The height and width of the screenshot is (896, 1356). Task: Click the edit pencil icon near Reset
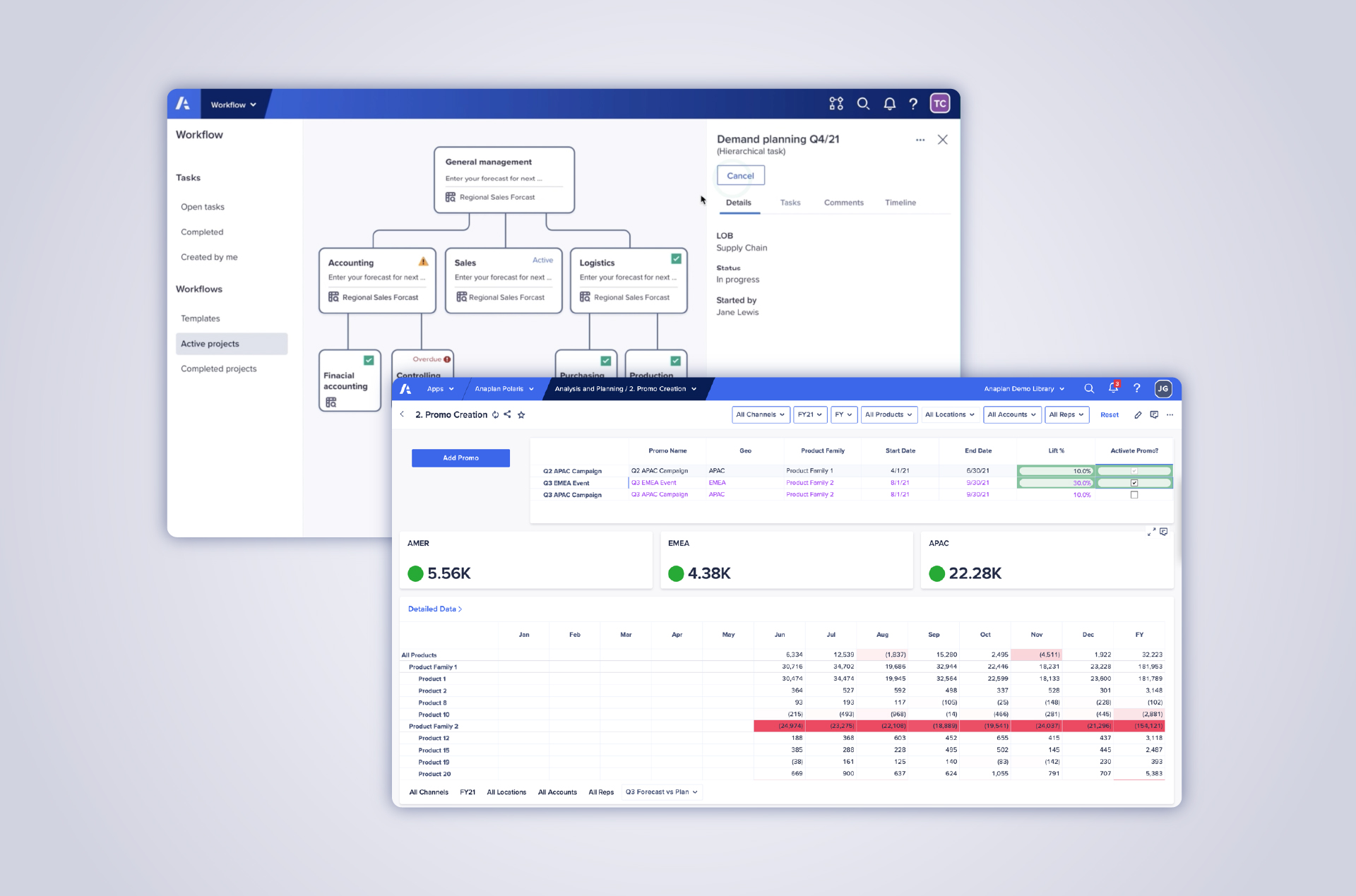[1138, 414]
